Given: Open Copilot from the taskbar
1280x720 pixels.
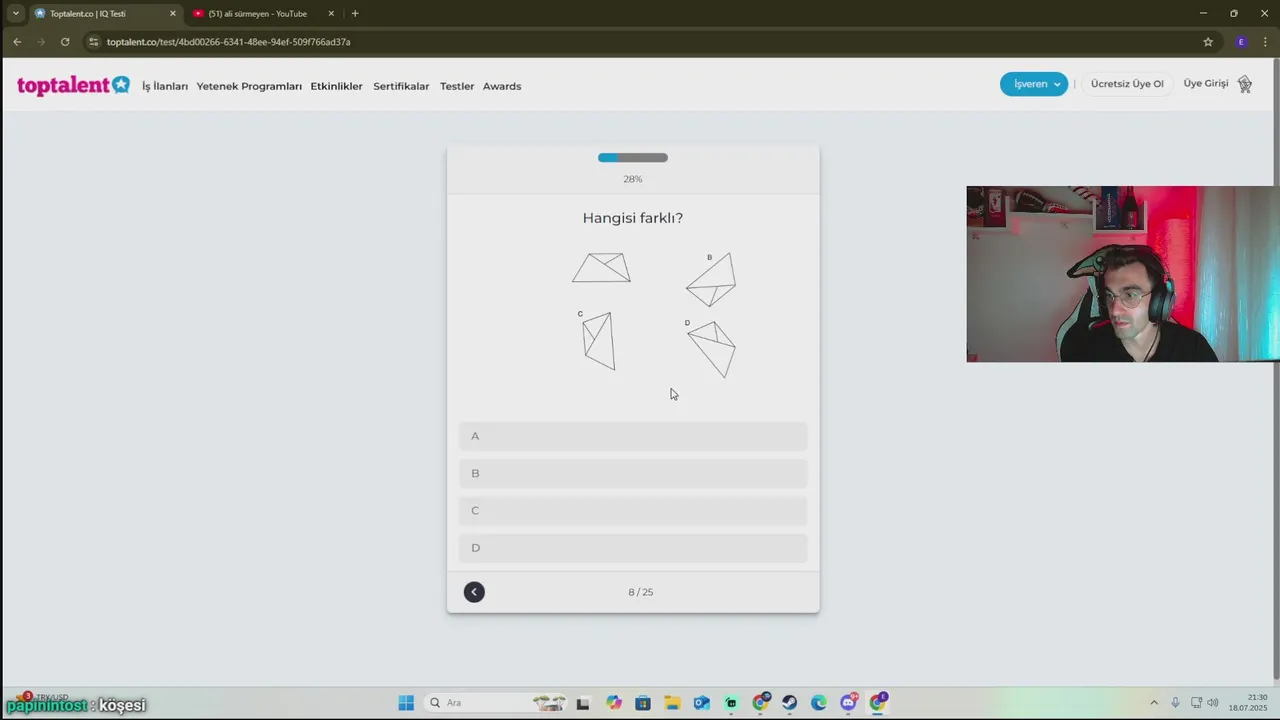Looking at the screenshot, I should point(613,703).
